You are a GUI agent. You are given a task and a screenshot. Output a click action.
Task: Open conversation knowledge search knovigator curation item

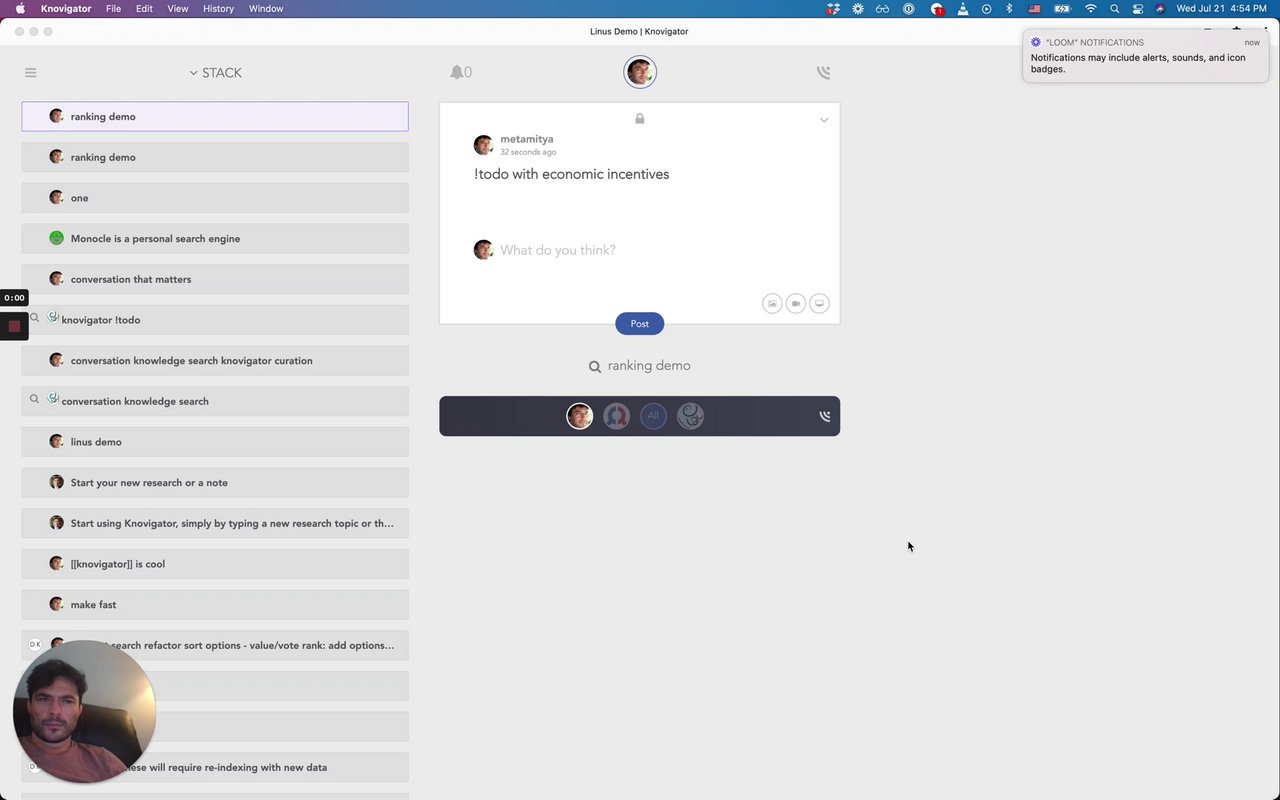pos(215,360)
